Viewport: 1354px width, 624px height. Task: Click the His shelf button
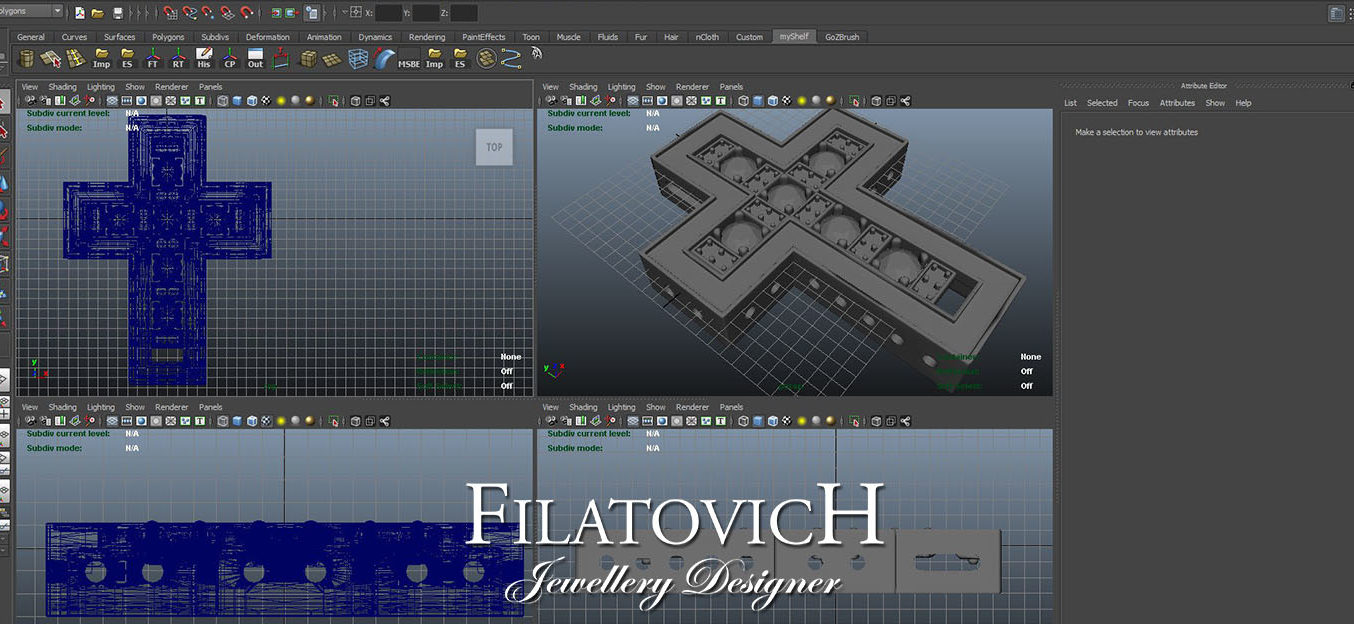point(204,59)
